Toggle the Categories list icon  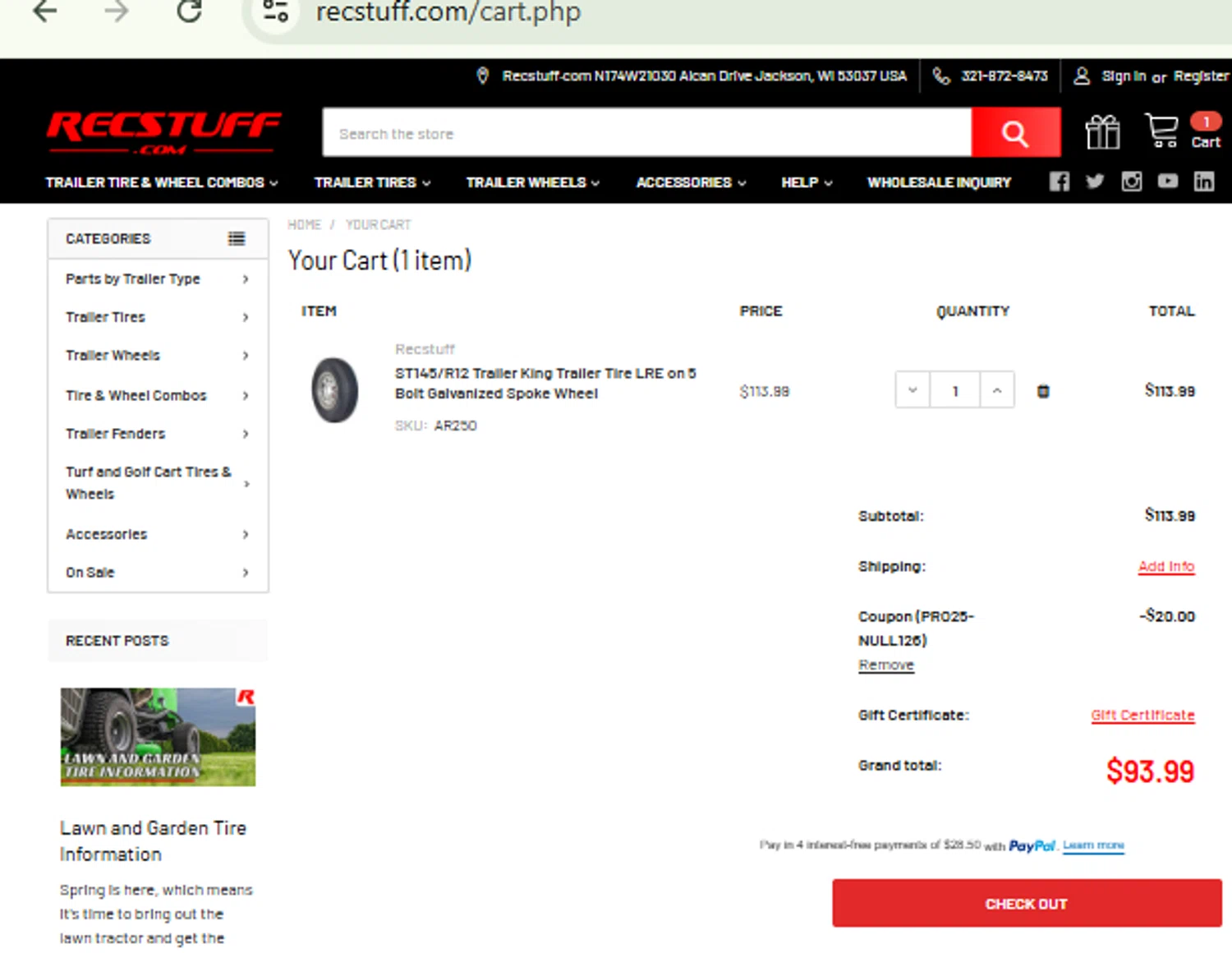coord(237,238)
